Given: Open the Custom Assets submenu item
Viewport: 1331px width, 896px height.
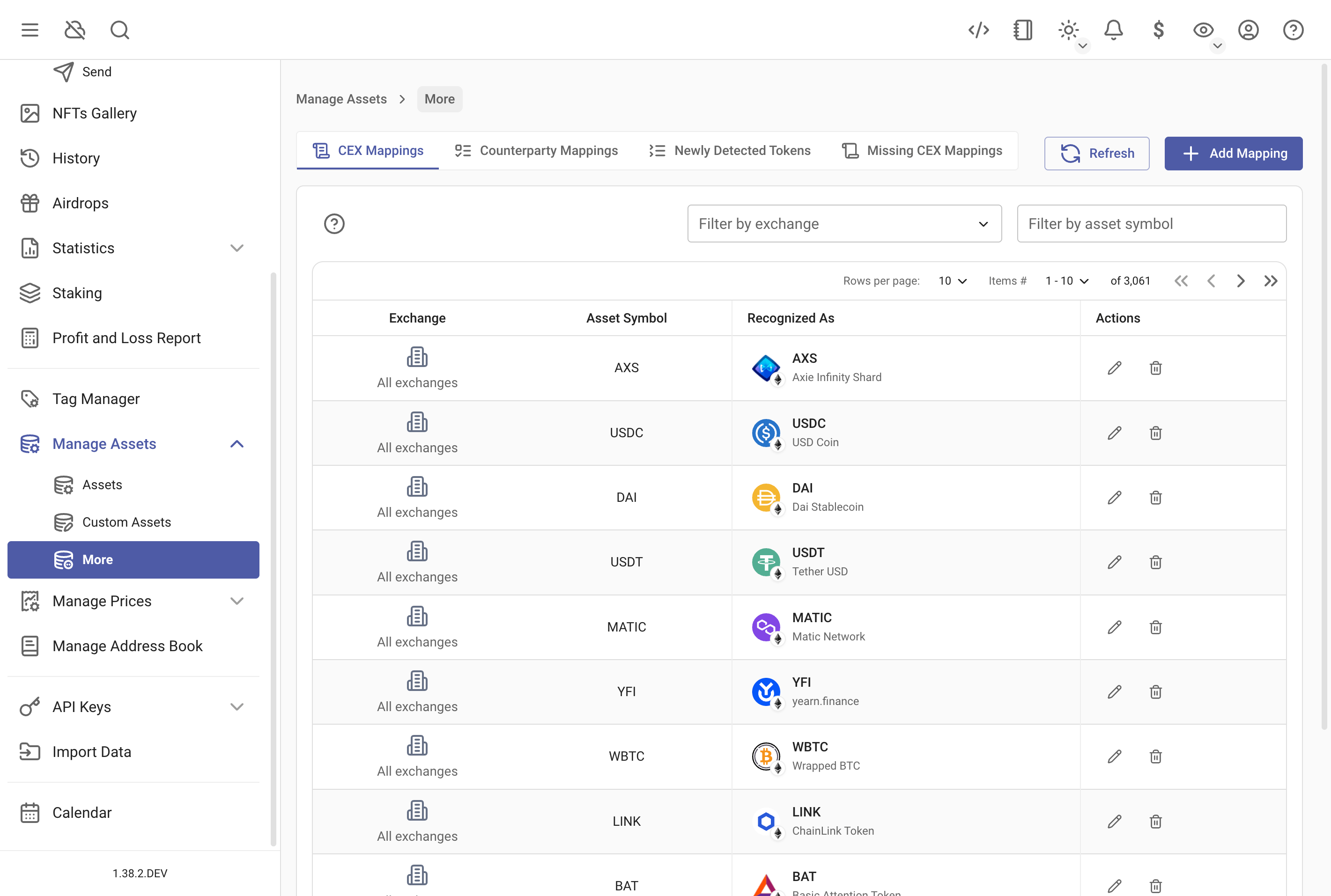Looking at the screenshot, I should 133,522.
